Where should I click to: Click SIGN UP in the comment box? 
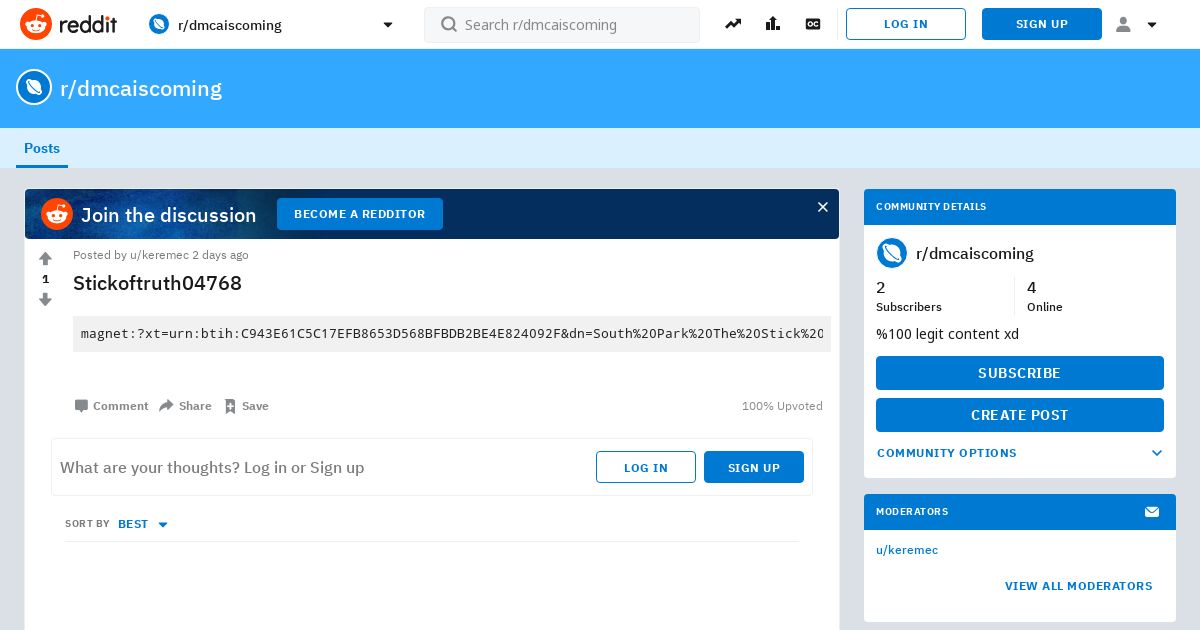pos(754,467)
